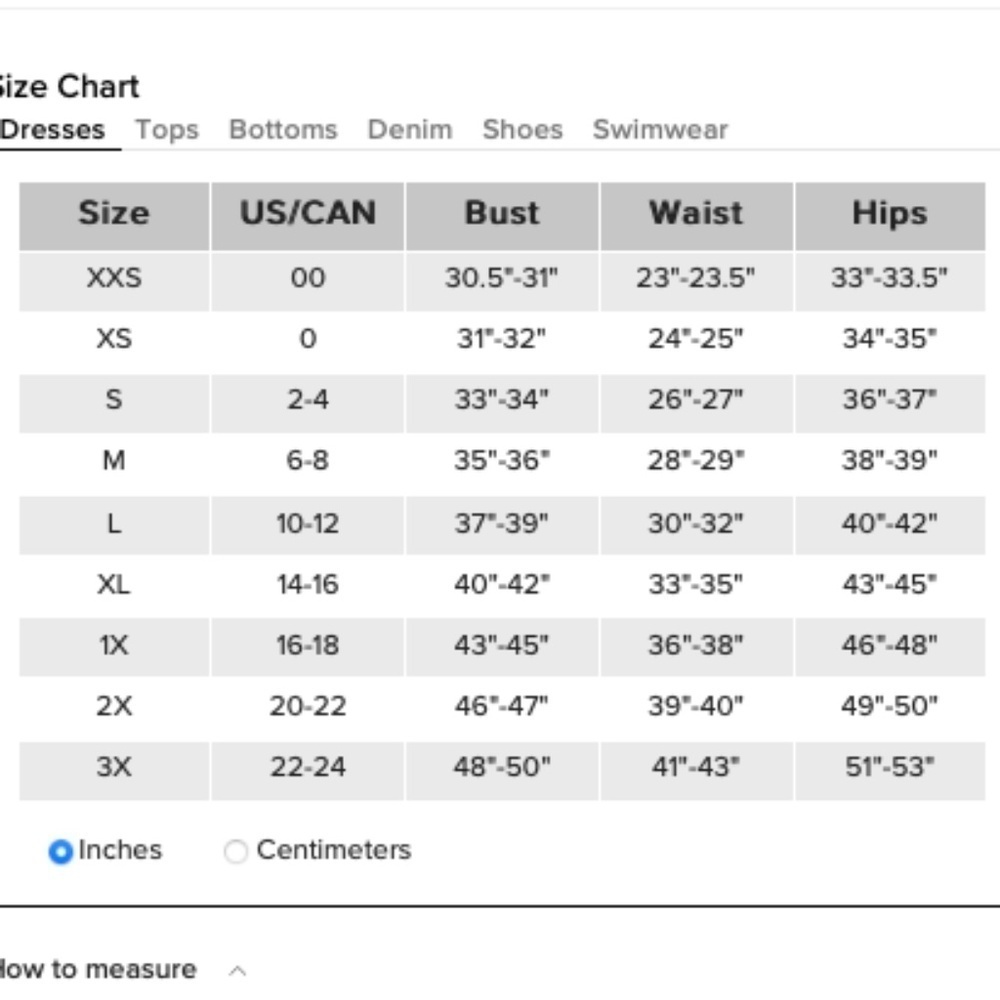Image resolution: width=1000 pixels, height=1000 pixels.
Task: Click the How to measure heading
Action: (98, 970)
